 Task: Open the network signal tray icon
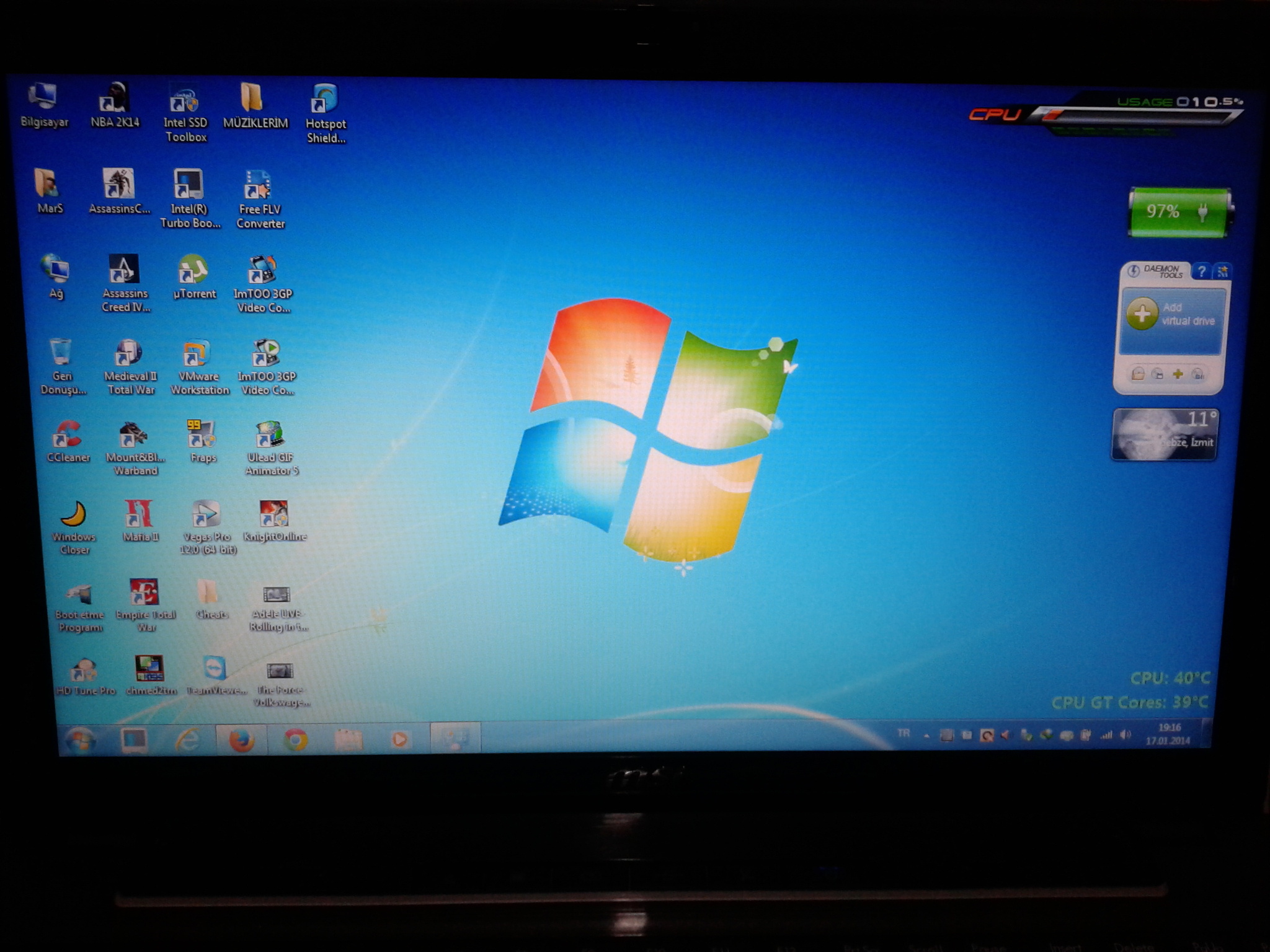click(x=1106, y=735)
